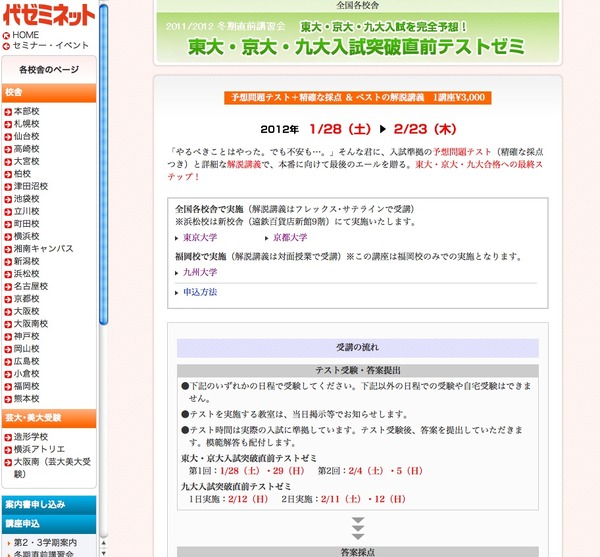Open 京都校 campus page
Screen dimensions: 600x557
[x=26, y=299]
